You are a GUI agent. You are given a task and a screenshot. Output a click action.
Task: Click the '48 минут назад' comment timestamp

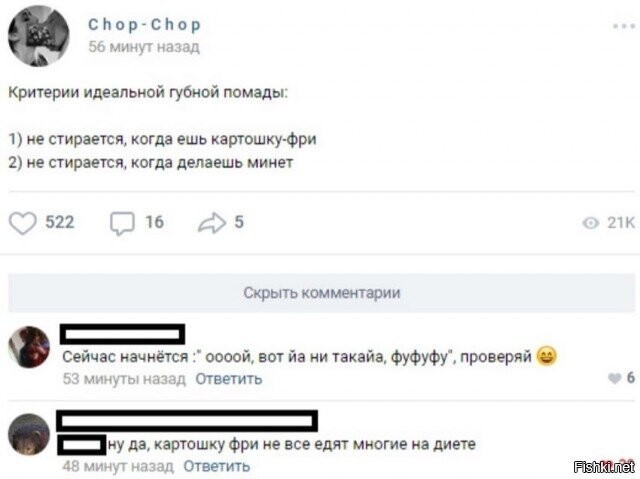pyautogui.click(x=118, y=466)
